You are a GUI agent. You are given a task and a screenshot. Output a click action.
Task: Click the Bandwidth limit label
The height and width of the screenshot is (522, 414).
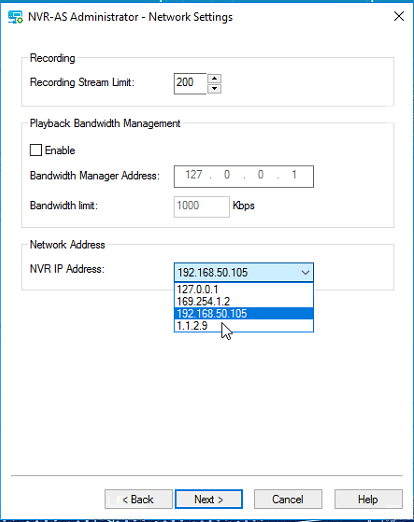(x=64, y=205)
